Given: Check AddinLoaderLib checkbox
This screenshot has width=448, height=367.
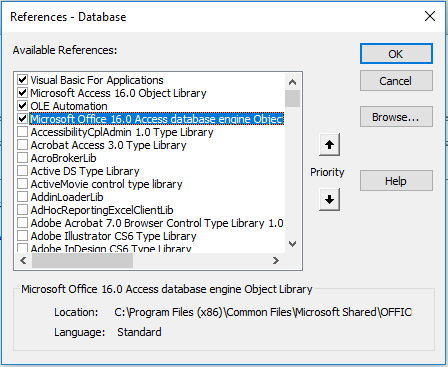Looking at the screenshot, I should click(x=22, y=197).
